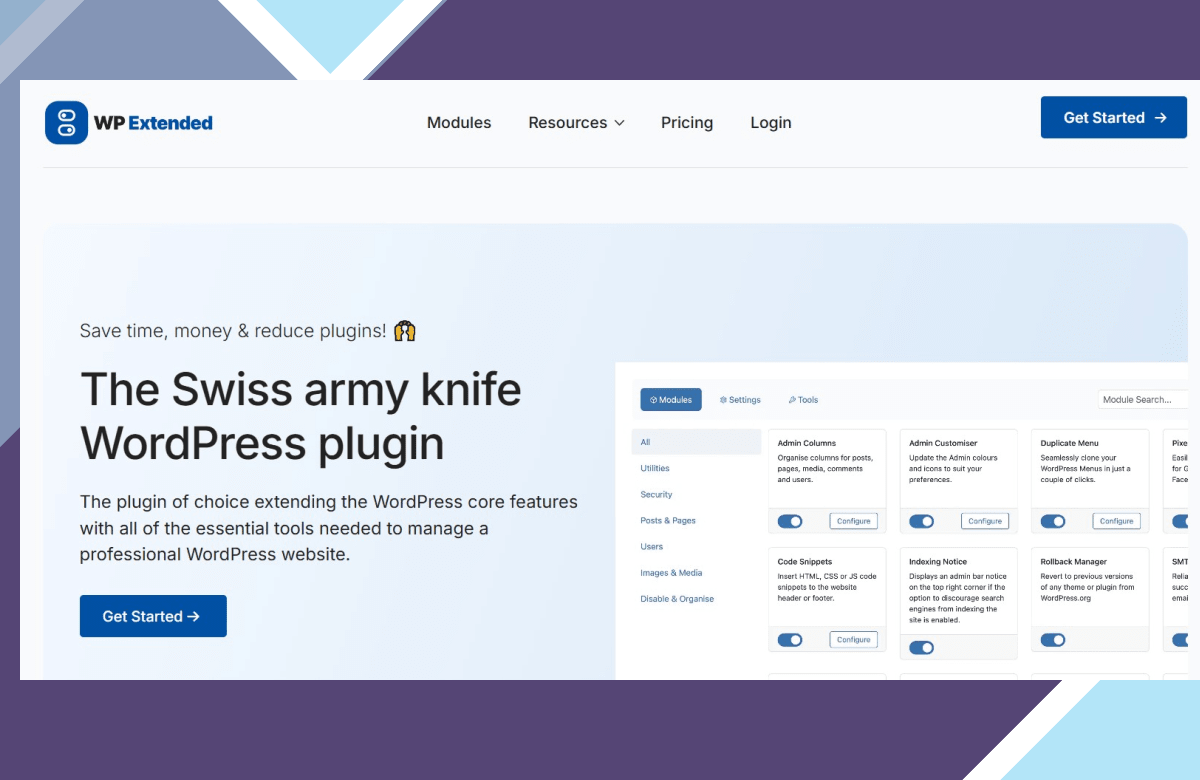Click the Swiss army knife headline

[301, 415]
